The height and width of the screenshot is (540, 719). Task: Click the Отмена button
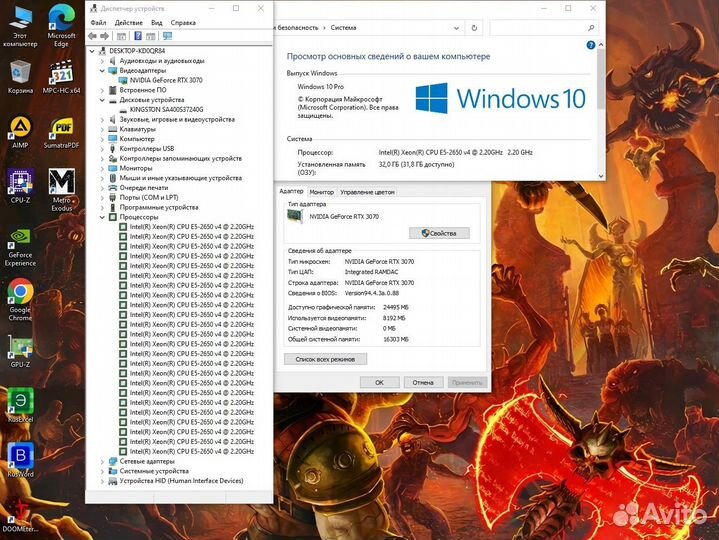pos(423,382)
